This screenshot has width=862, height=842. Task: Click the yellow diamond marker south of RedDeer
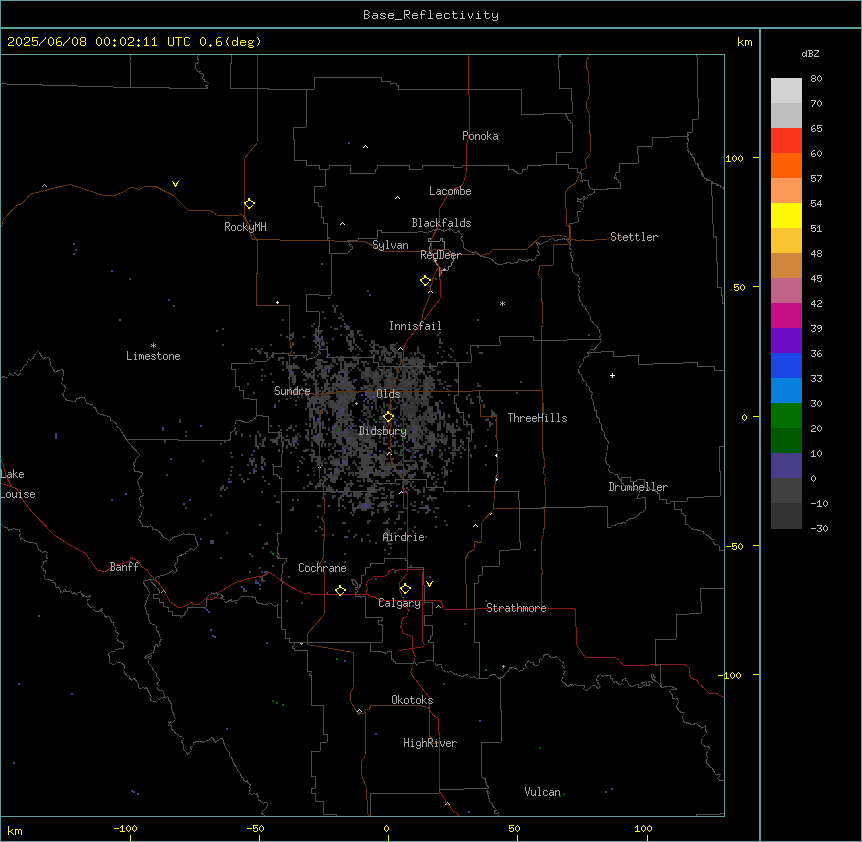point(425,281)
